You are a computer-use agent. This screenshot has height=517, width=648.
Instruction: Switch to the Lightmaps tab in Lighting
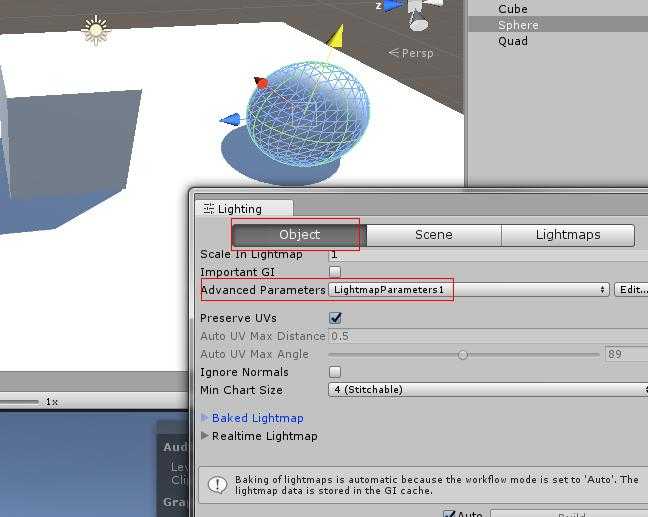[x=568, y=235]
